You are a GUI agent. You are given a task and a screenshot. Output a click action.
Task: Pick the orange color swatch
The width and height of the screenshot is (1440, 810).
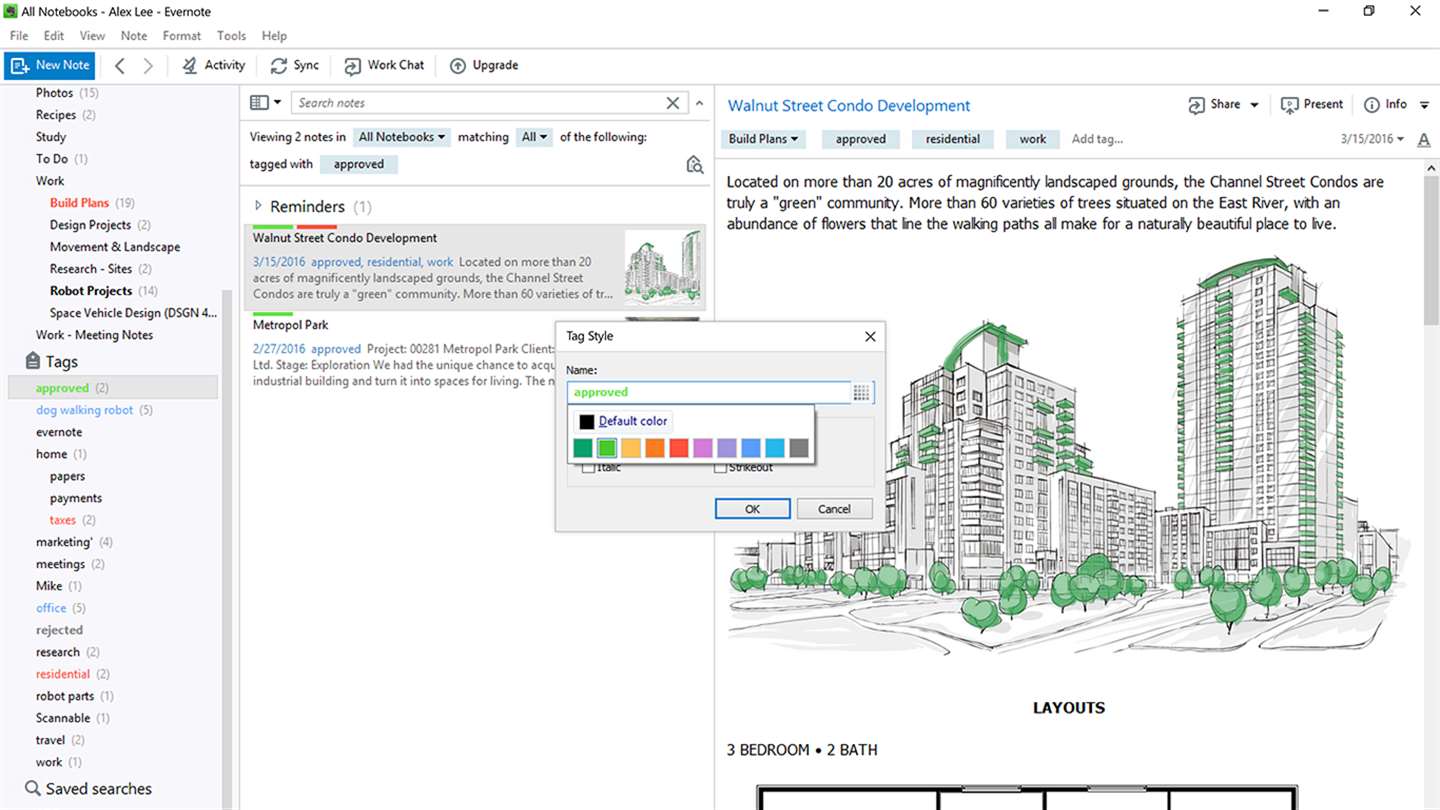click(654, 448)
